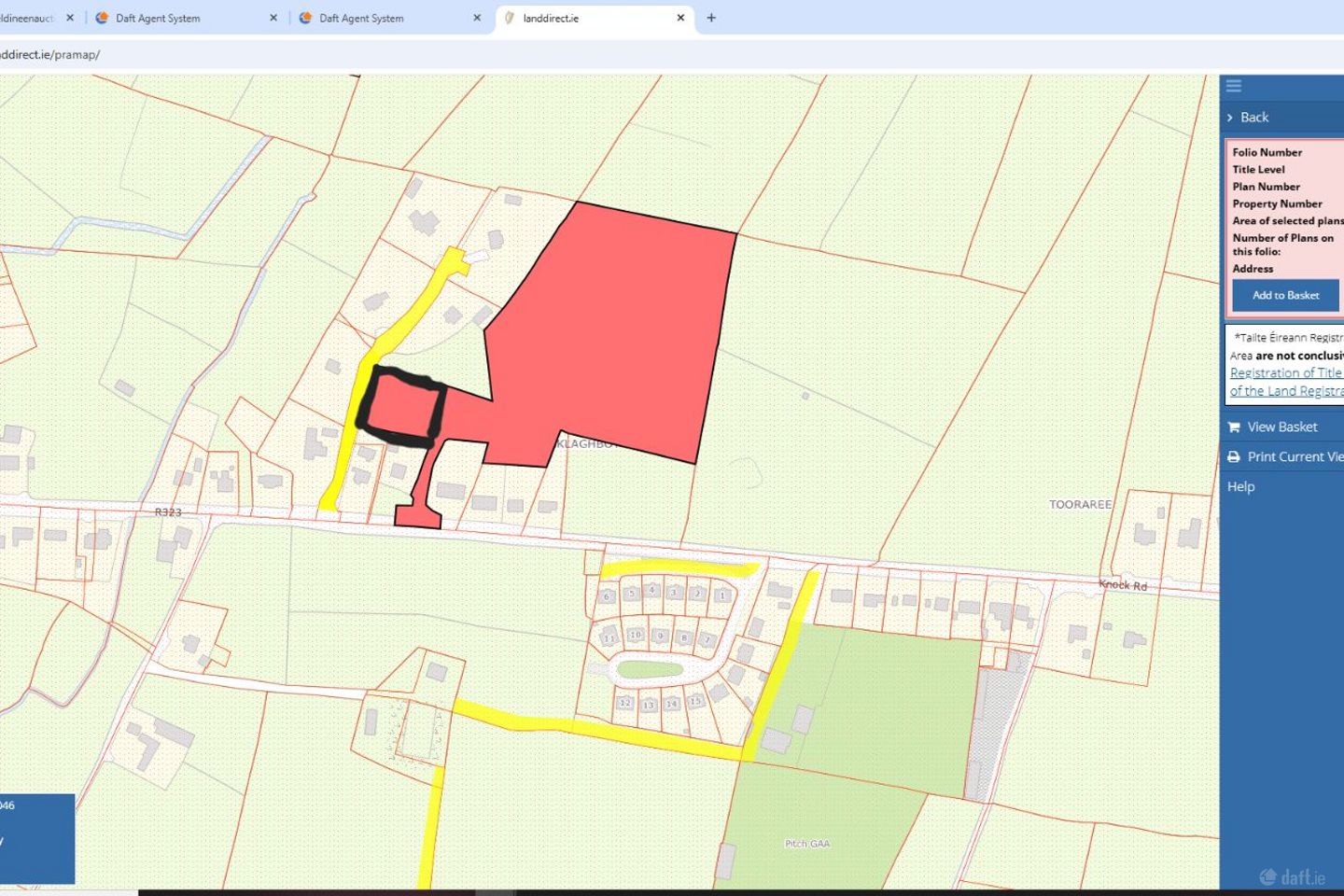This screenshot has width=1344, height=896.
Task: Open a new browser tab with the plus icon
Action: click(x=711, y=18)
